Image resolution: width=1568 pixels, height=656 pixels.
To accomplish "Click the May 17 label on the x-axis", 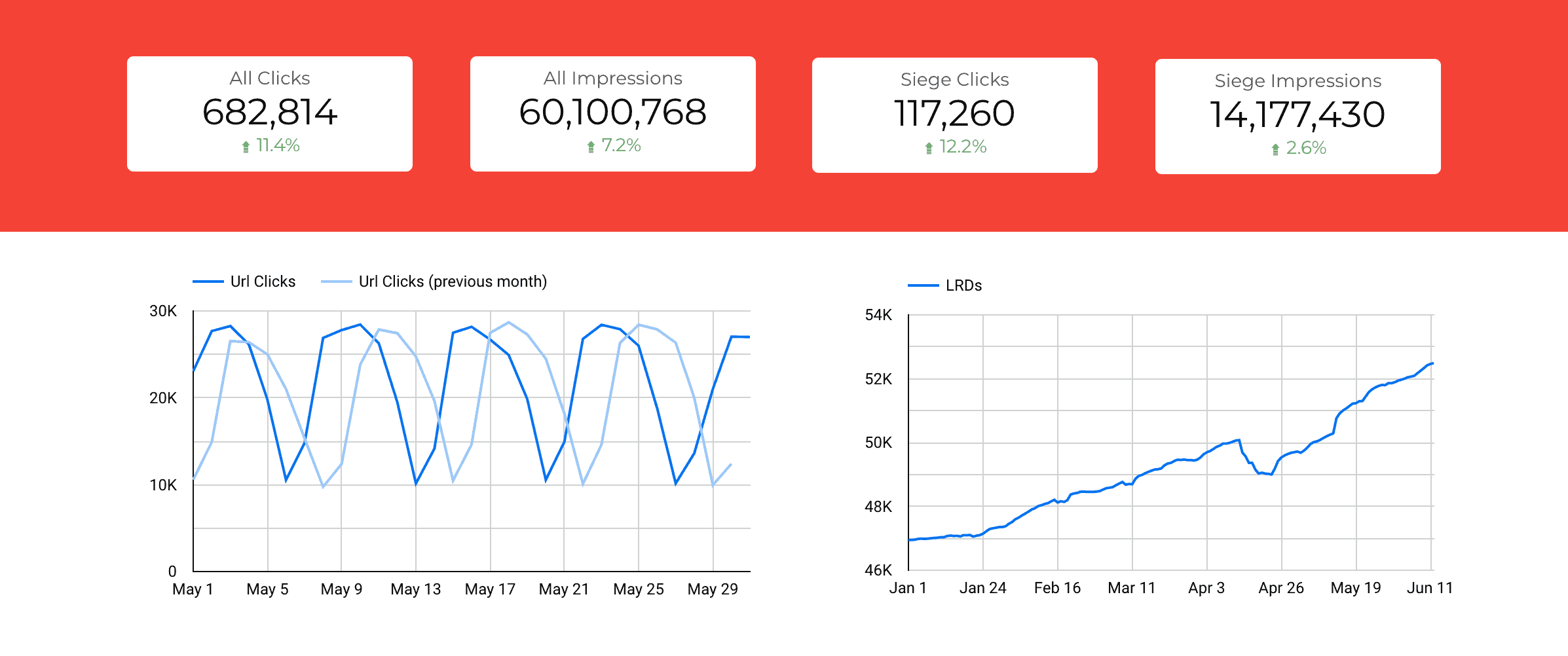I will [x=489, y=589].
